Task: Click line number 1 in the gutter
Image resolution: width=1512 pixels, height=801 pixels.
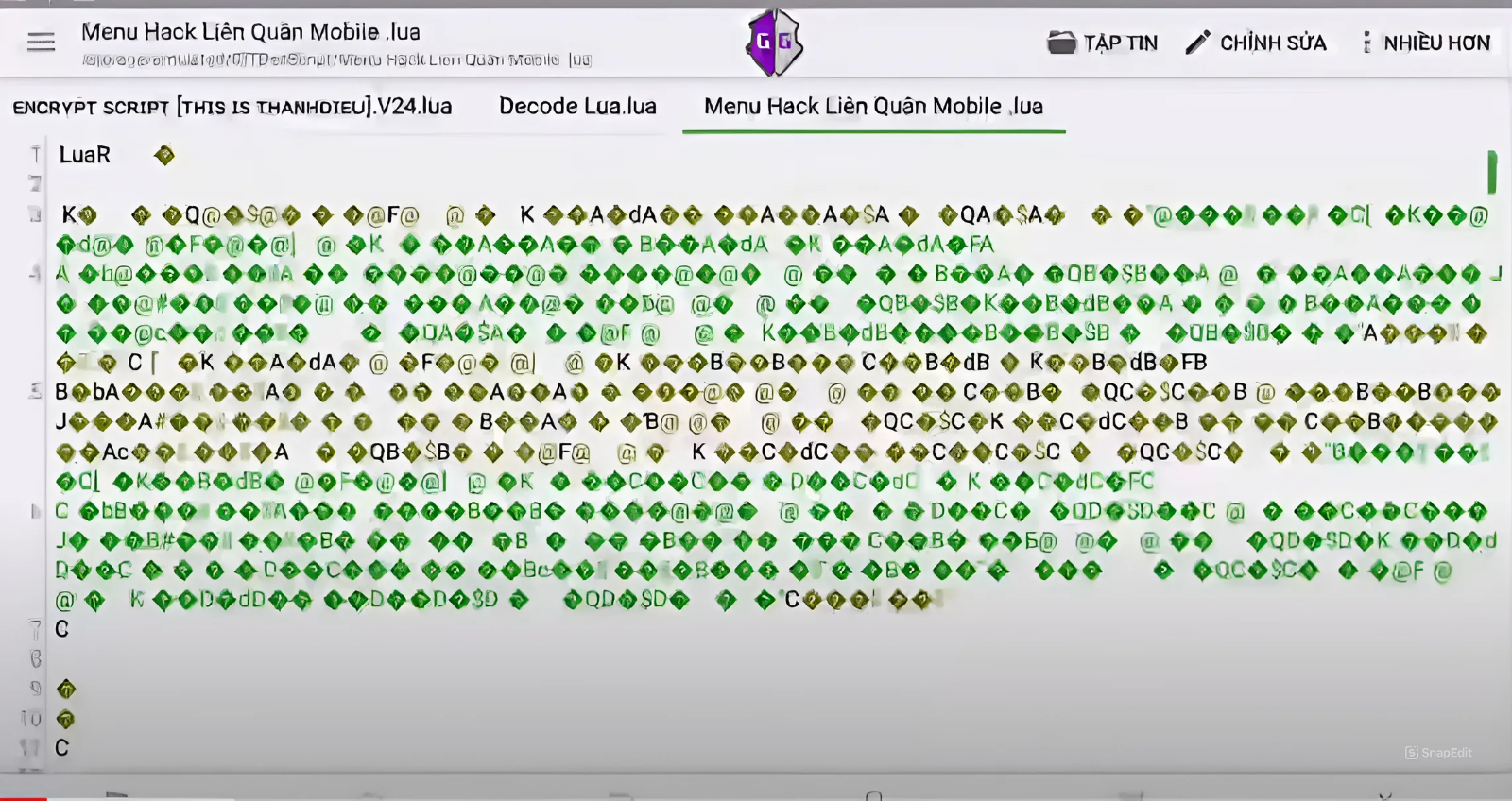Action: [36, 154]
